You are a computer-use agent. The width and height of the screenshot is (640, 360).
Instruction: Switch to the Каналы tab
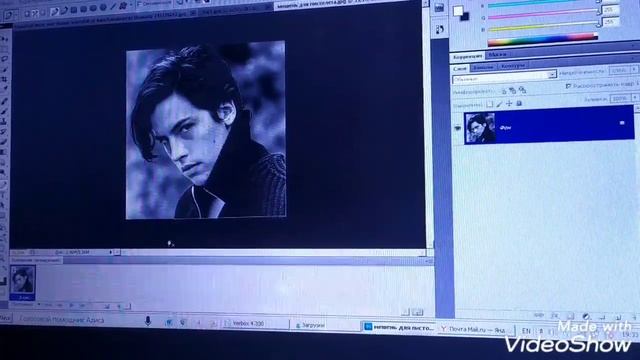[x=483, y=67]
